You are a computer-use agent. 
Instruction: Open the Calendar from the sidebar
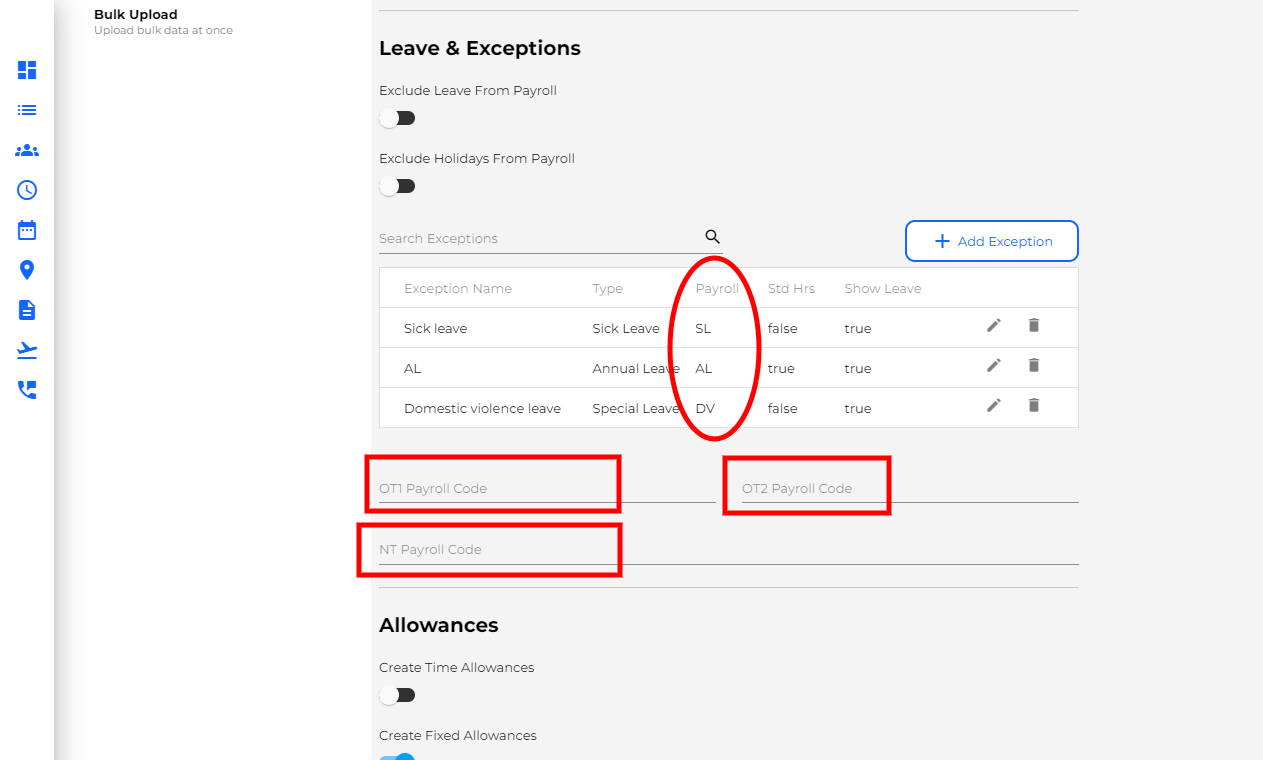tap(27, 229)
